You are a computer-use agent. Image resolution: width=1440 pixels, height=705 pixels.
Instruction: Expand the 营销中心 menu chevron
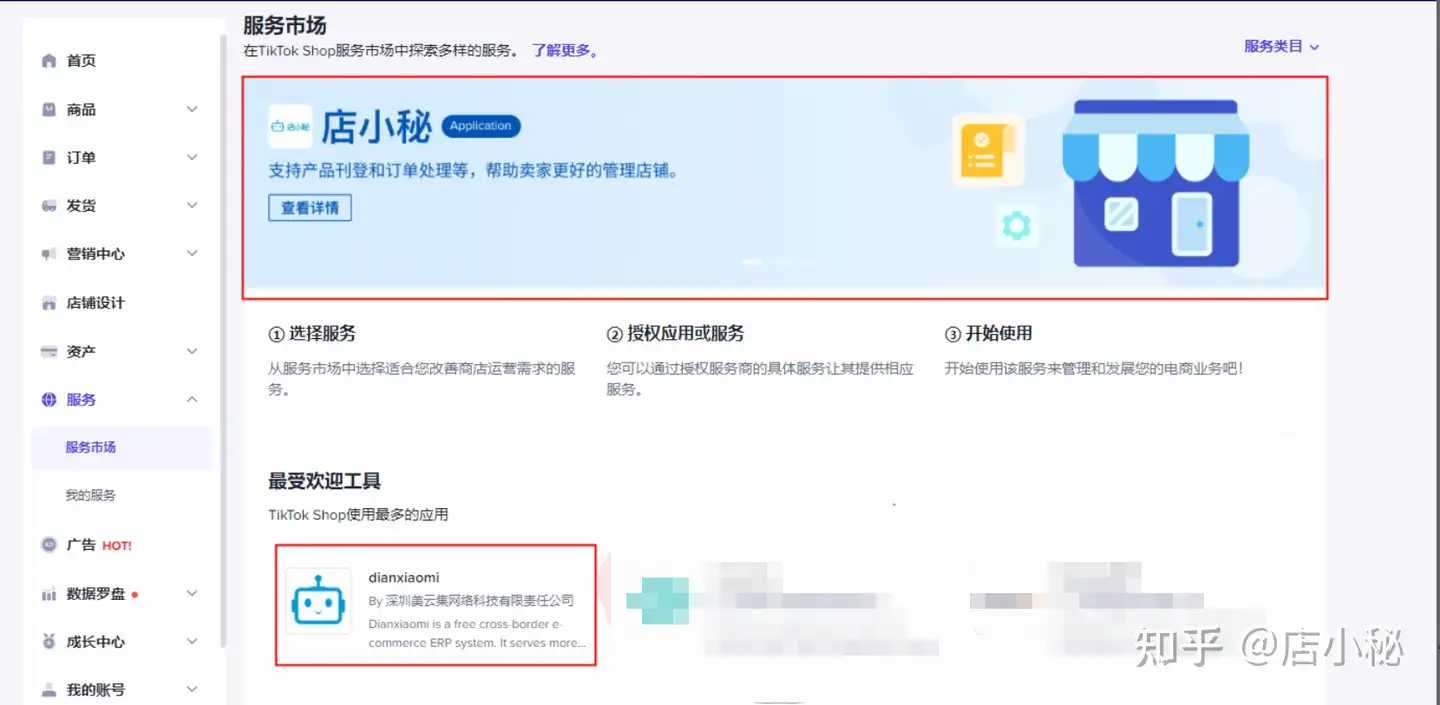click(192, 254)
